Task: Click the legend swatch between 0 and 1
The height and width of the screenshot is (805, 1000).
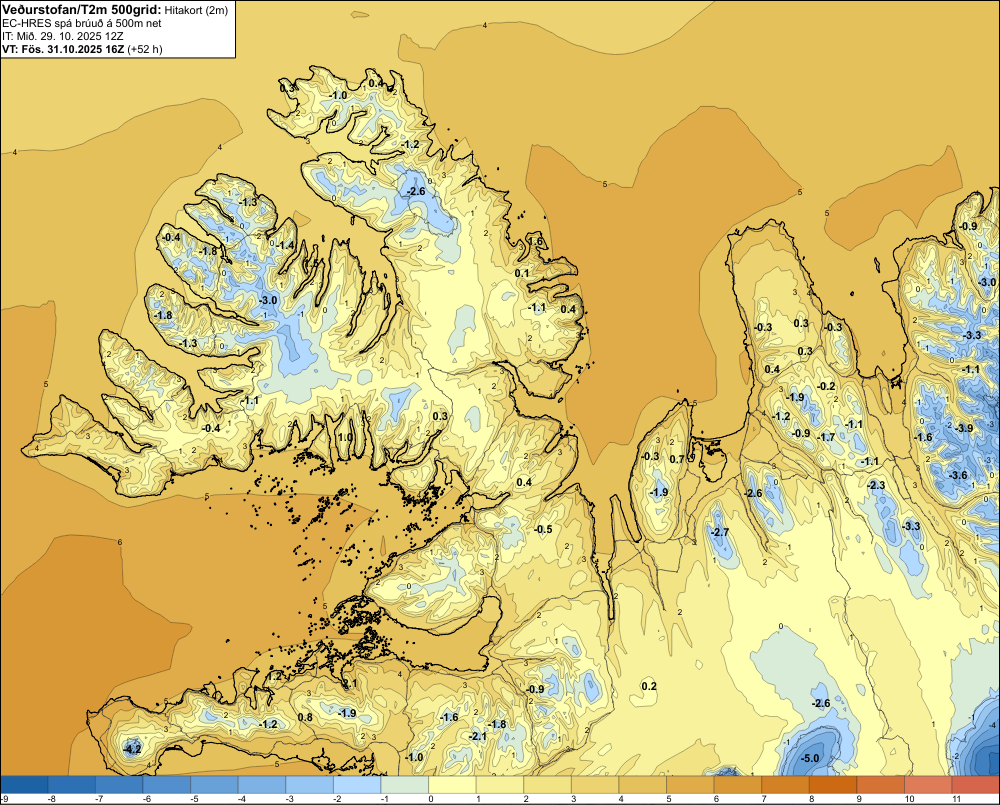Action: click(452, 785)
